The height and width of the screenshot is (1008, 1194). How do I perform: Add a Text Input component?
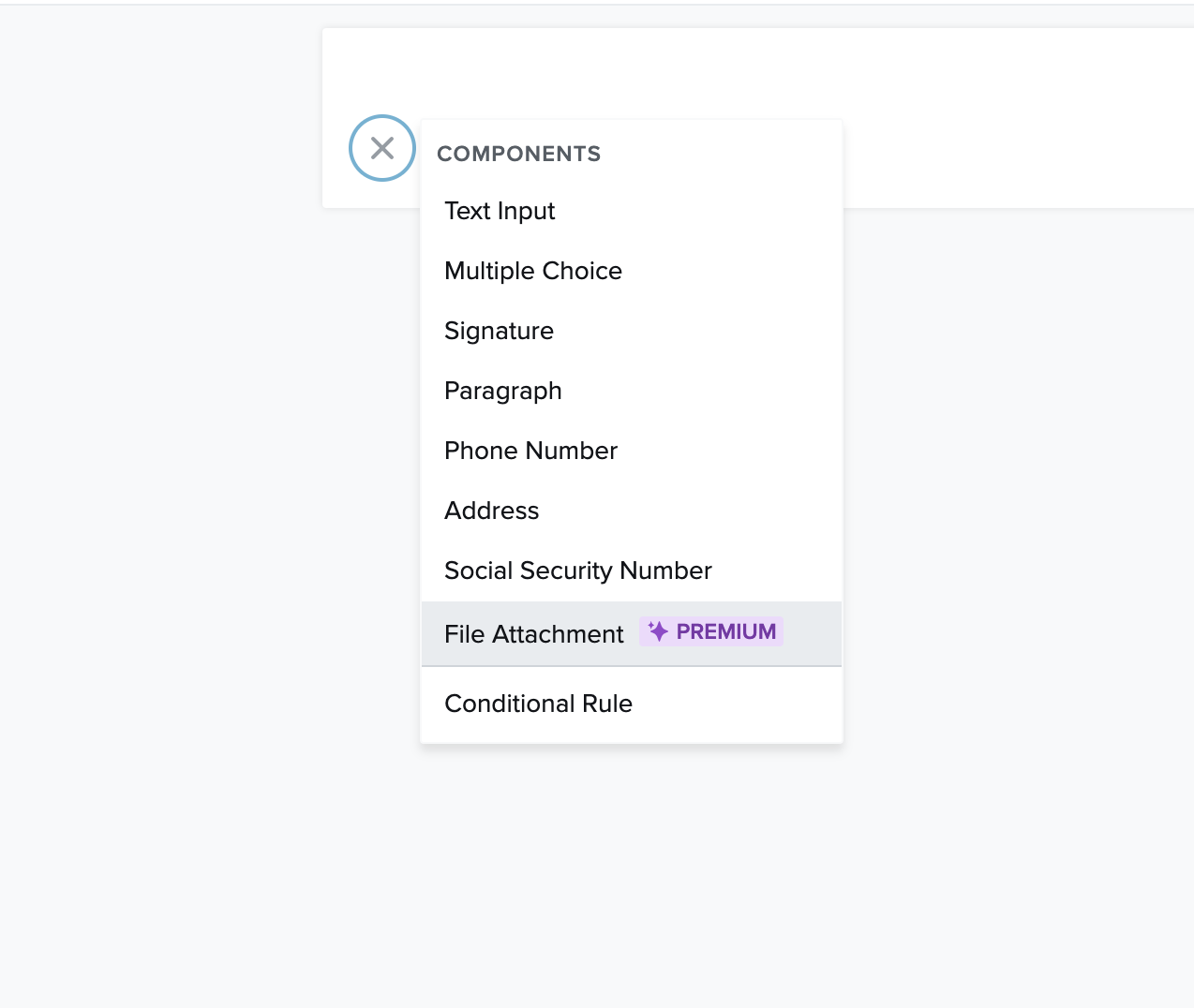pos(500,211)
